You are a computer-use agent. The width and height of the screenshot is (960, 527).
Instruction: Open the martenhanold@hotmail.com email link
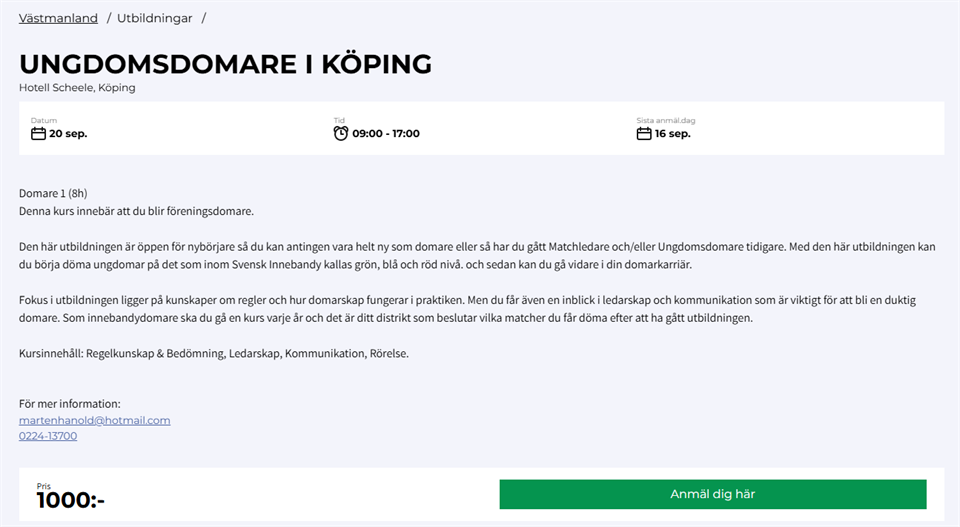tap(95, 420)
